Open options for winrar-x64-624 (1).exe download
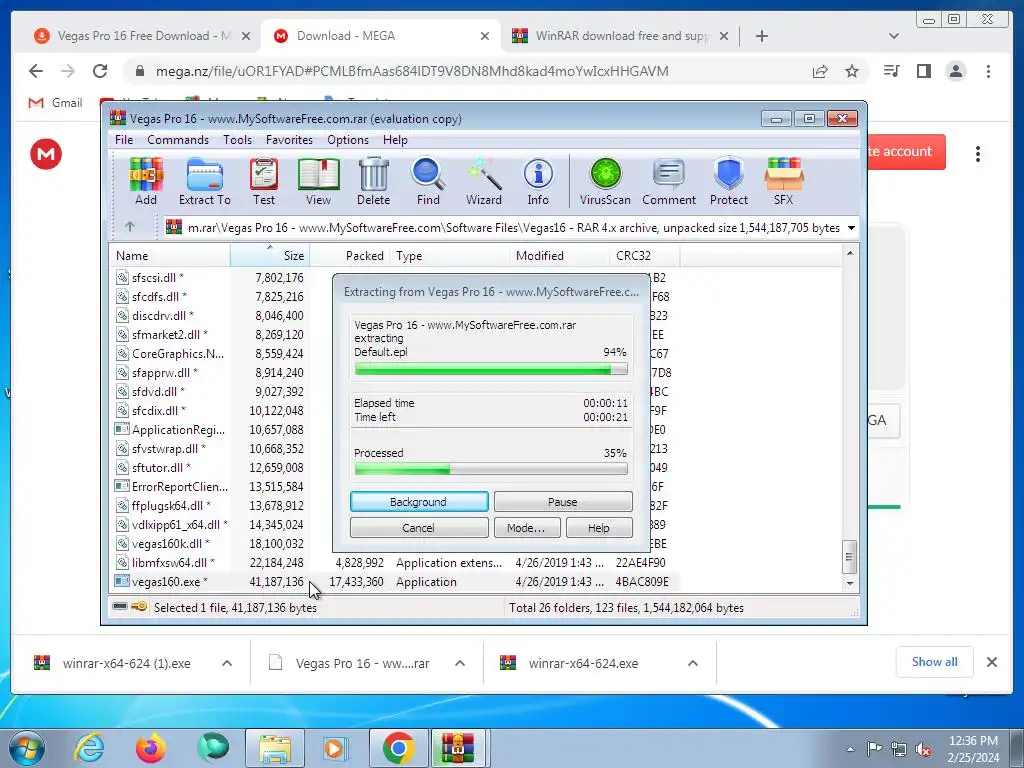The height and width of the screenshot is (768, 1024). [x=227, y=664]
